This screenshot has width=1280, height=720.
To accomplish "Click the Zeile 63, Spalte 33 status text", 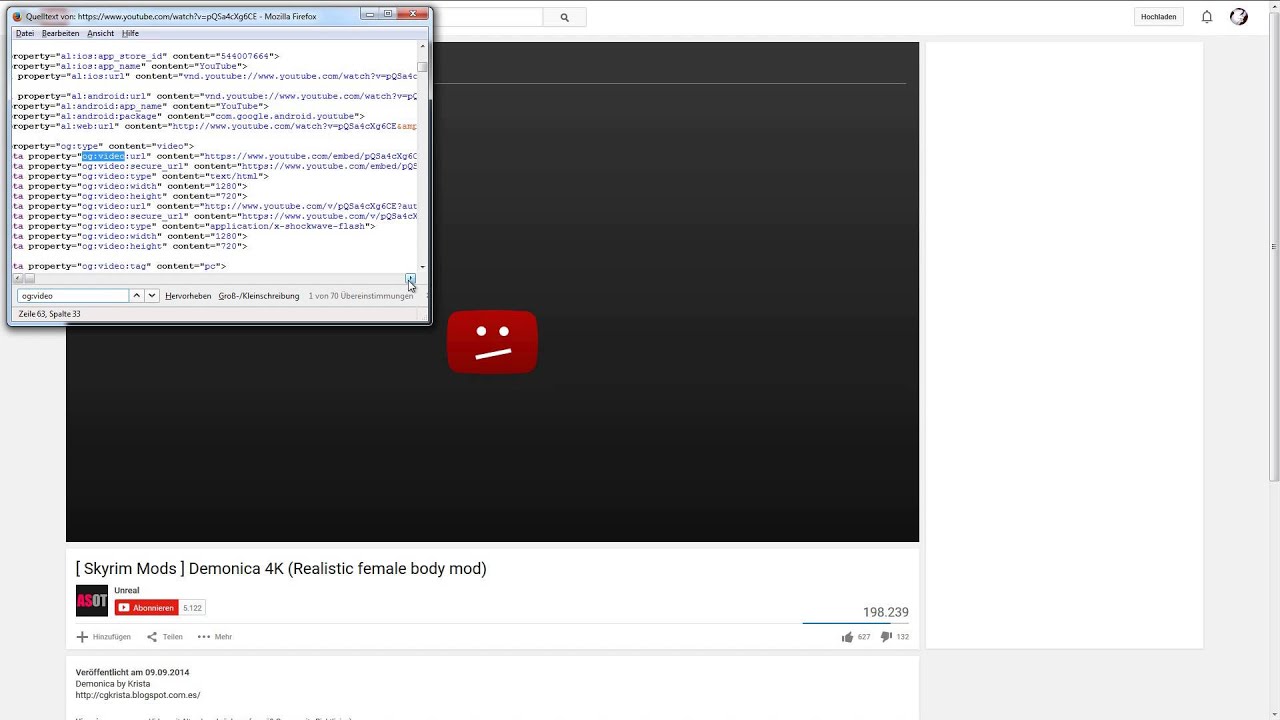I will 49,314.
